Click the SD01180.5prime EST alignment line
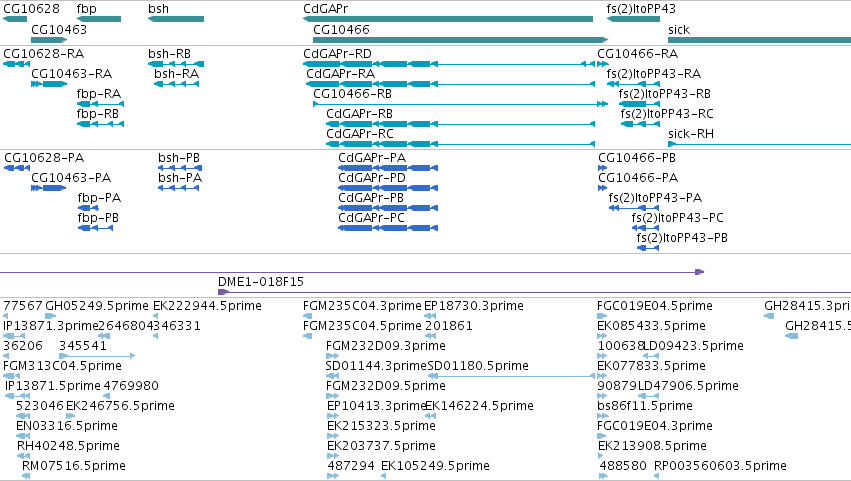The height and width of the screenshot is (481, 851). (x=511, y=376)
